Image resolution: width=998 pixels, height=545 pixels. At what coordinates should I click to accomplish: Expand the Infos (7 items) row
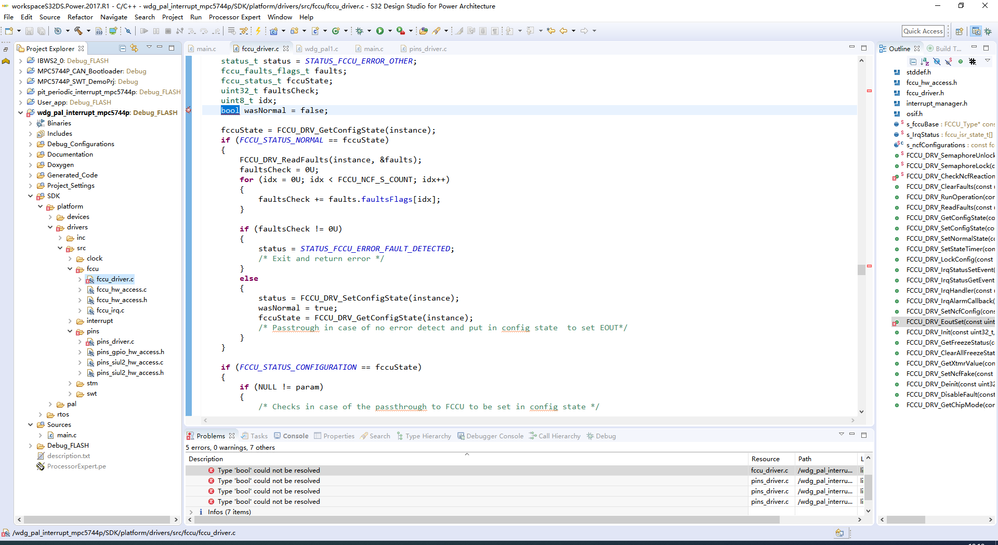pos(191,512)
